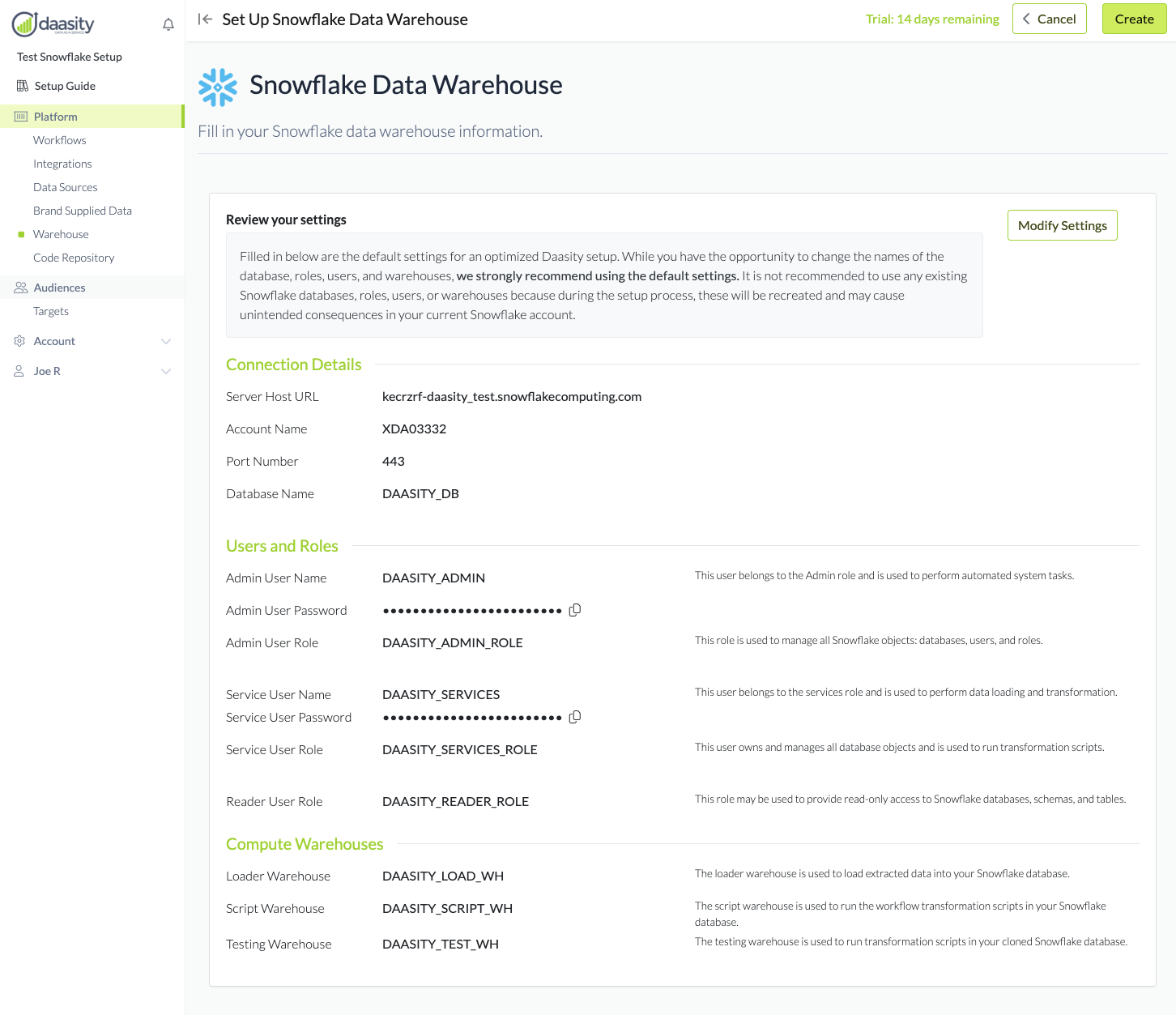Image resolution: width=1176 pixels, height=1015 pixels.
Task: Open Setup Guide from the sidebar
Action: point(65,86)
